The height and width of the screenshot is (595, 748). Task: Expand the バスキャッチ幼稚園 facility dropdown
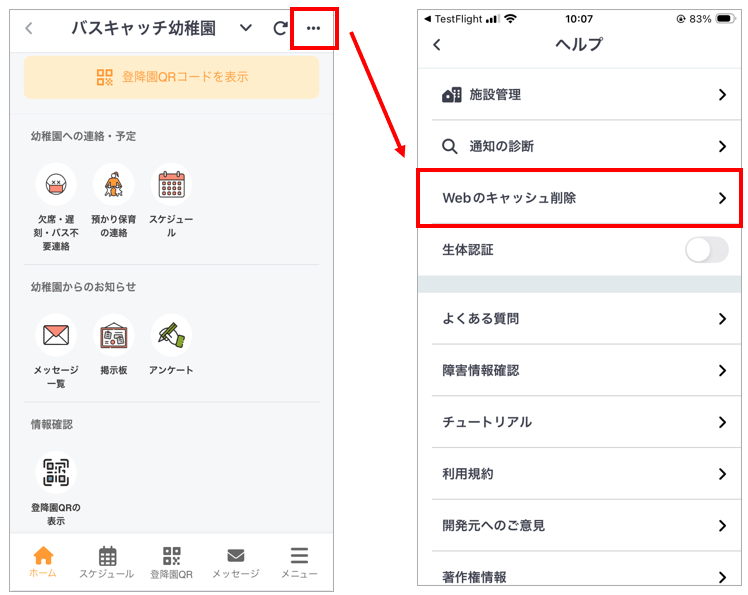246,28
